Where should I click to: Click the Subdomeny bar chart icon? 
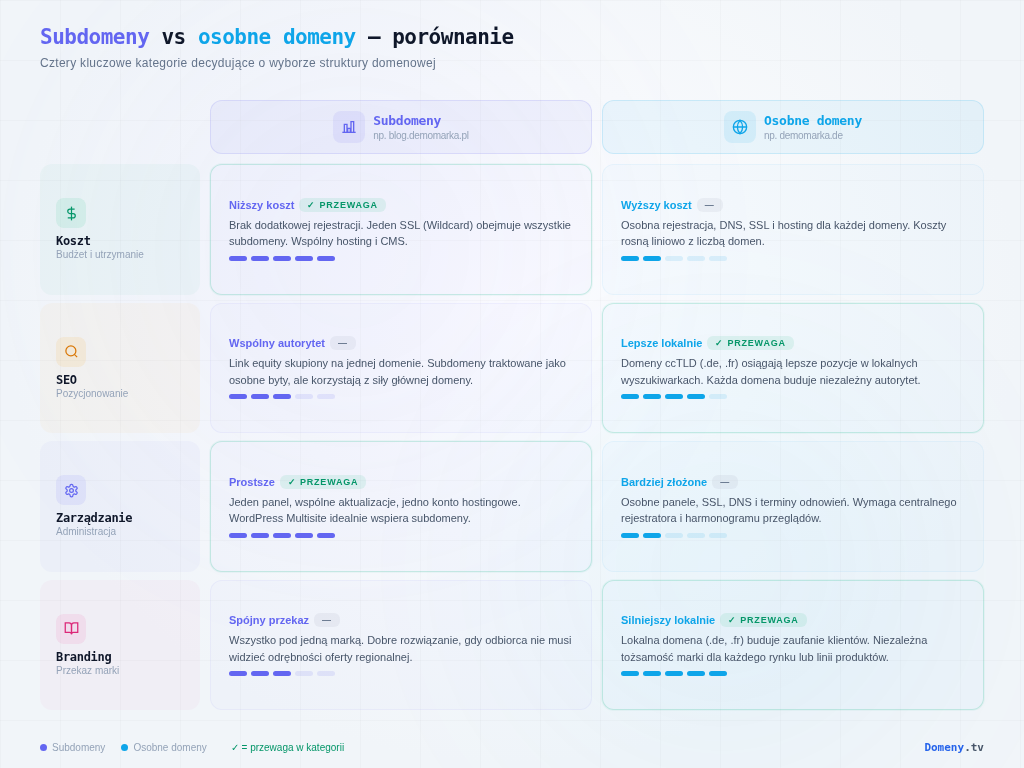pos(349,127)
